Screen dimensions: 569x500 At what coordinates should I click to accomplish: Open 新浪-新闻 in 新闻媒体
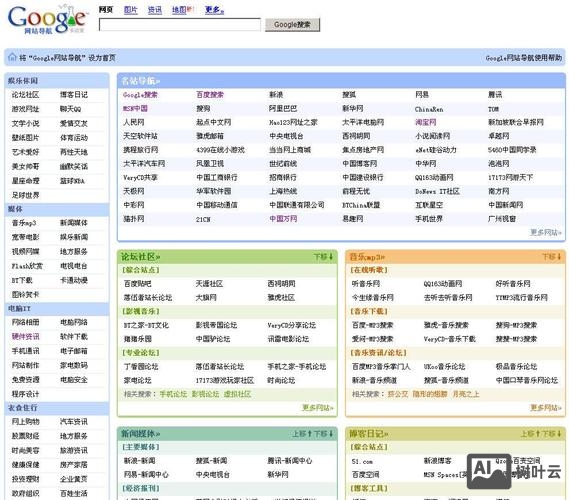(x=139, y=460)
